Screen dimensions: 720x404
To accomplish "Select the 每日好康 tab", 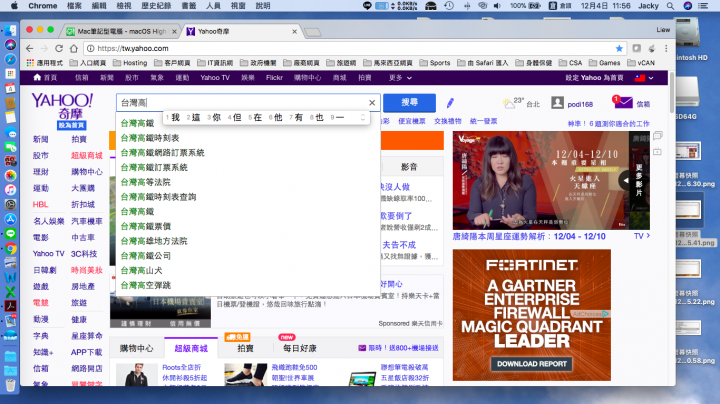I will pos(299,348).
